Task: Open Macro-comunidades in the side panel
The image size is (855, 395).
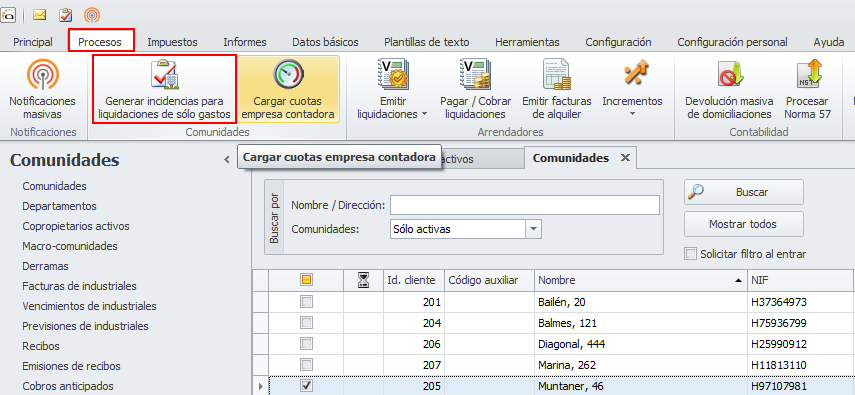Action: [70, 246]
